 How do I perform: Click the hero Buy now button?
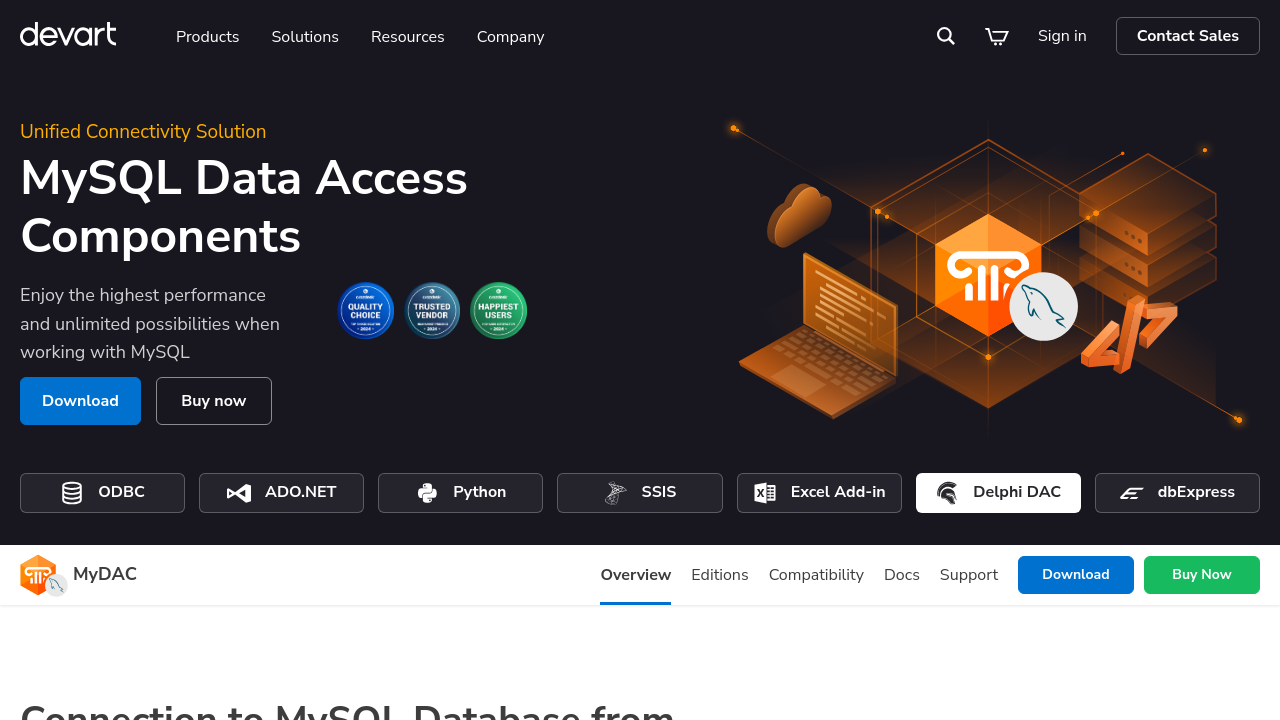point(214,401)
